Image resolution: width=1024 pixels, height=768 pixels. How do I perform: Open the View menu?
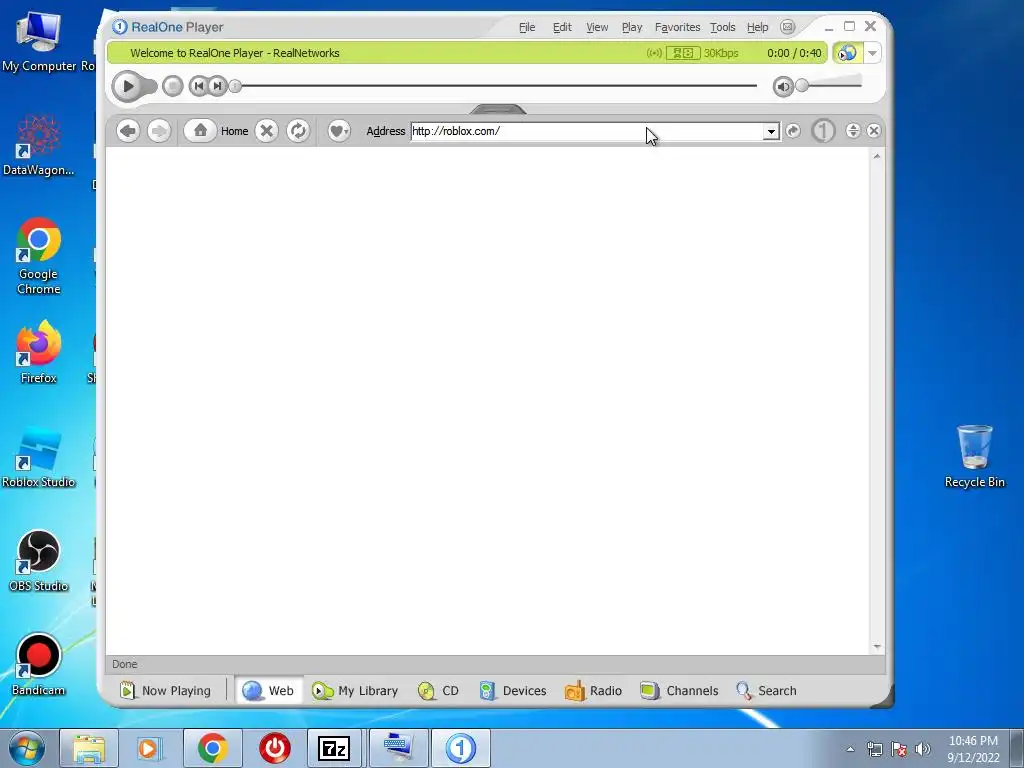coord(597,27)
